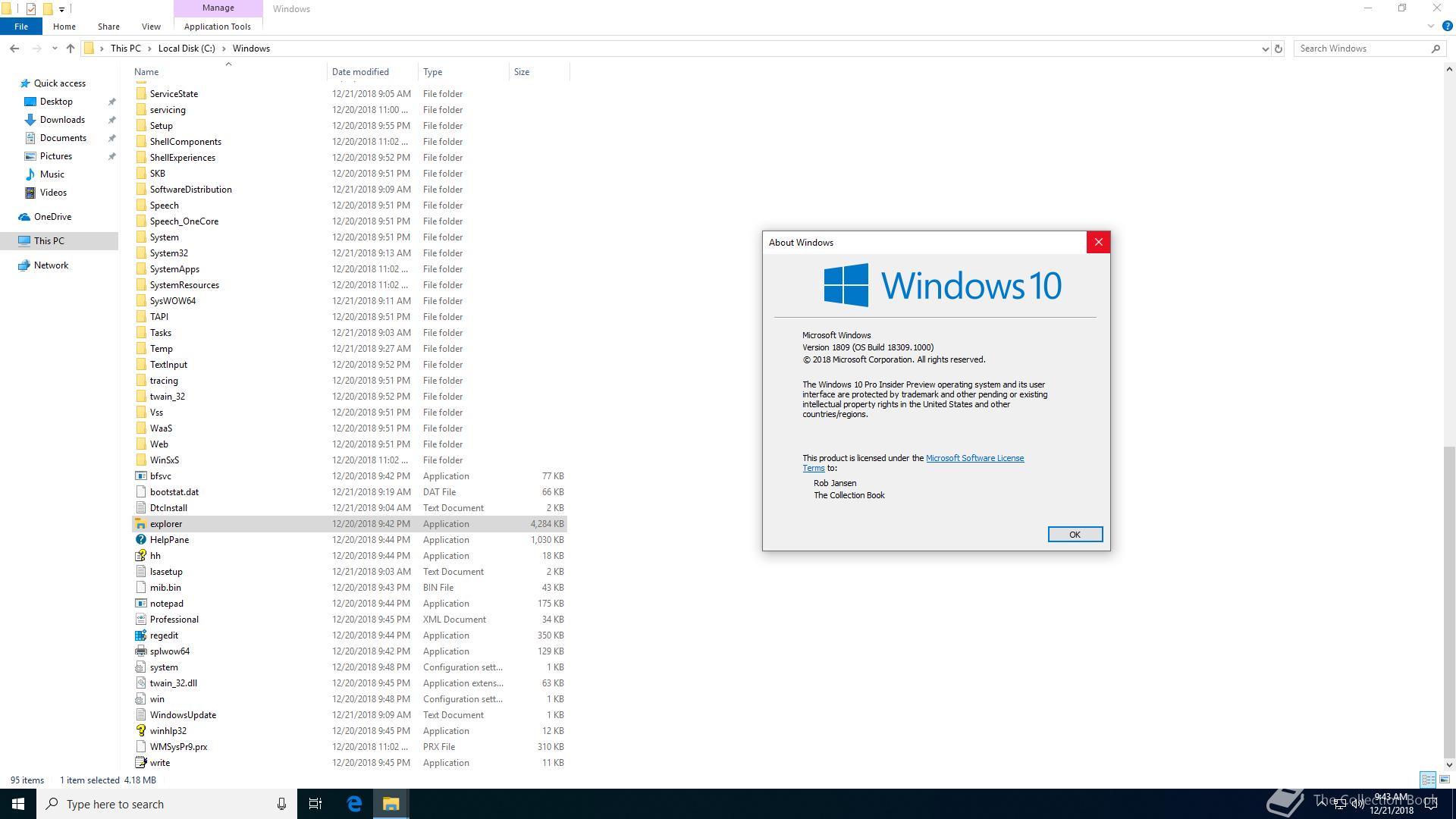1456x819 pixels.
Task: Expand chevron after This PC breadcrumb
Action: coord(149,49)
